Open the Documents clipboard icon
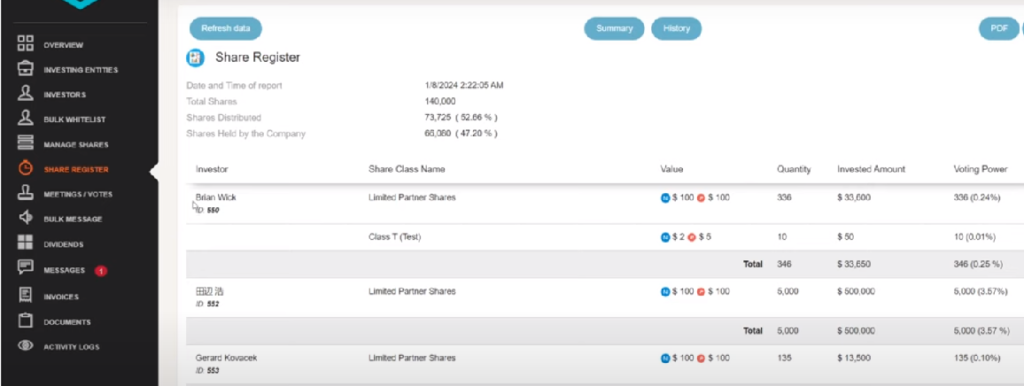This screenshot has height=386, width=1024. [25, 321]
